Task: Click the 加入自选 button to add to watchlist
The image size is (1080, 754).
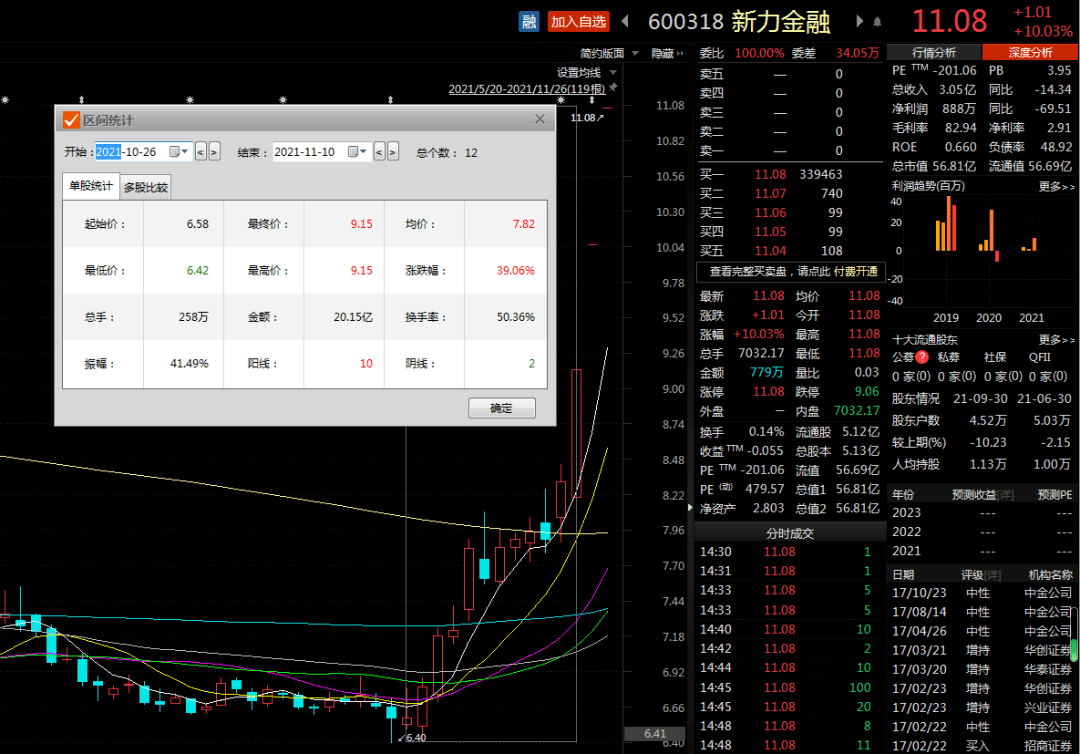Action: (x=579, y=21)
